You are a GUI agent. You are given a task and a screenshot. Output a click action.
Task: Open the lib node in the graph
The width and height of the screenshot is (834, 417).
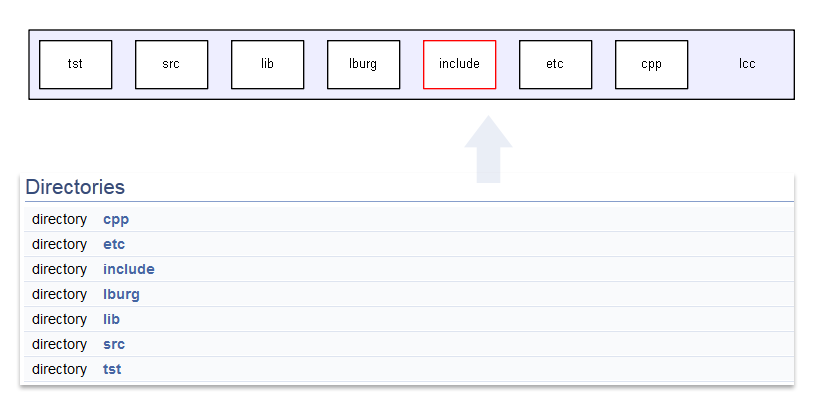[267, 64]
